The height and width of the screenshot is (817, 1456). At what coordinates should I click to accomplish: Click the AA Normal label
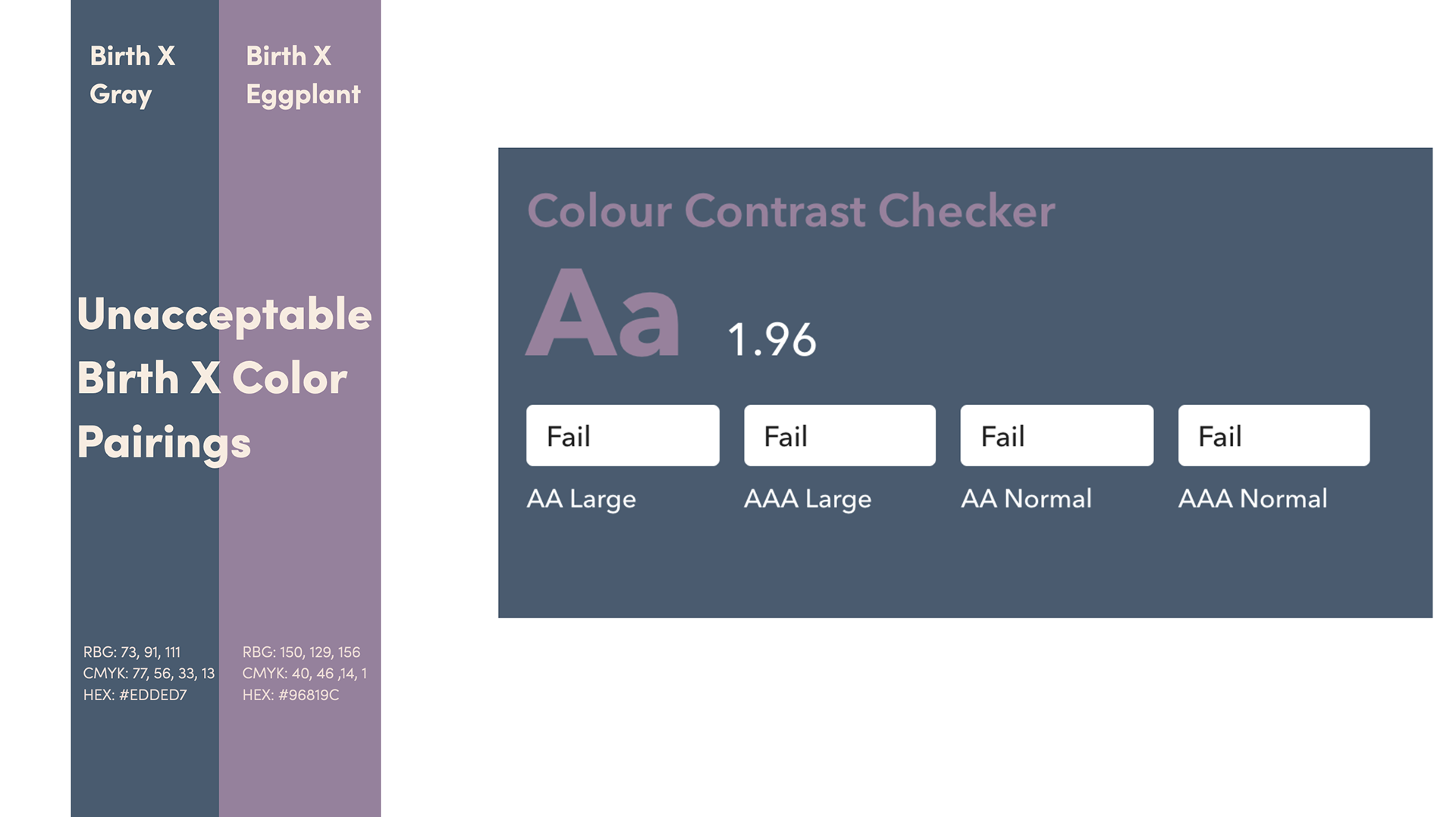click(x=1026, y=498)
